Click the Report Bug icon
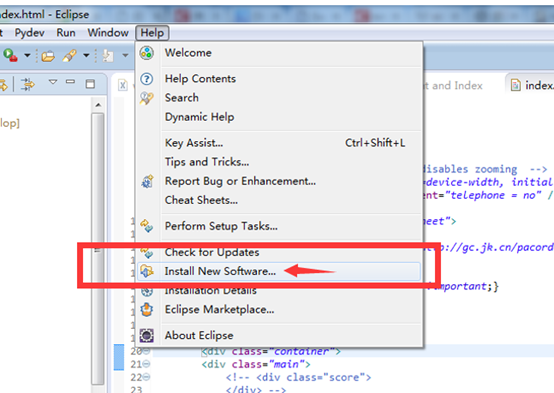 (147, 181)
